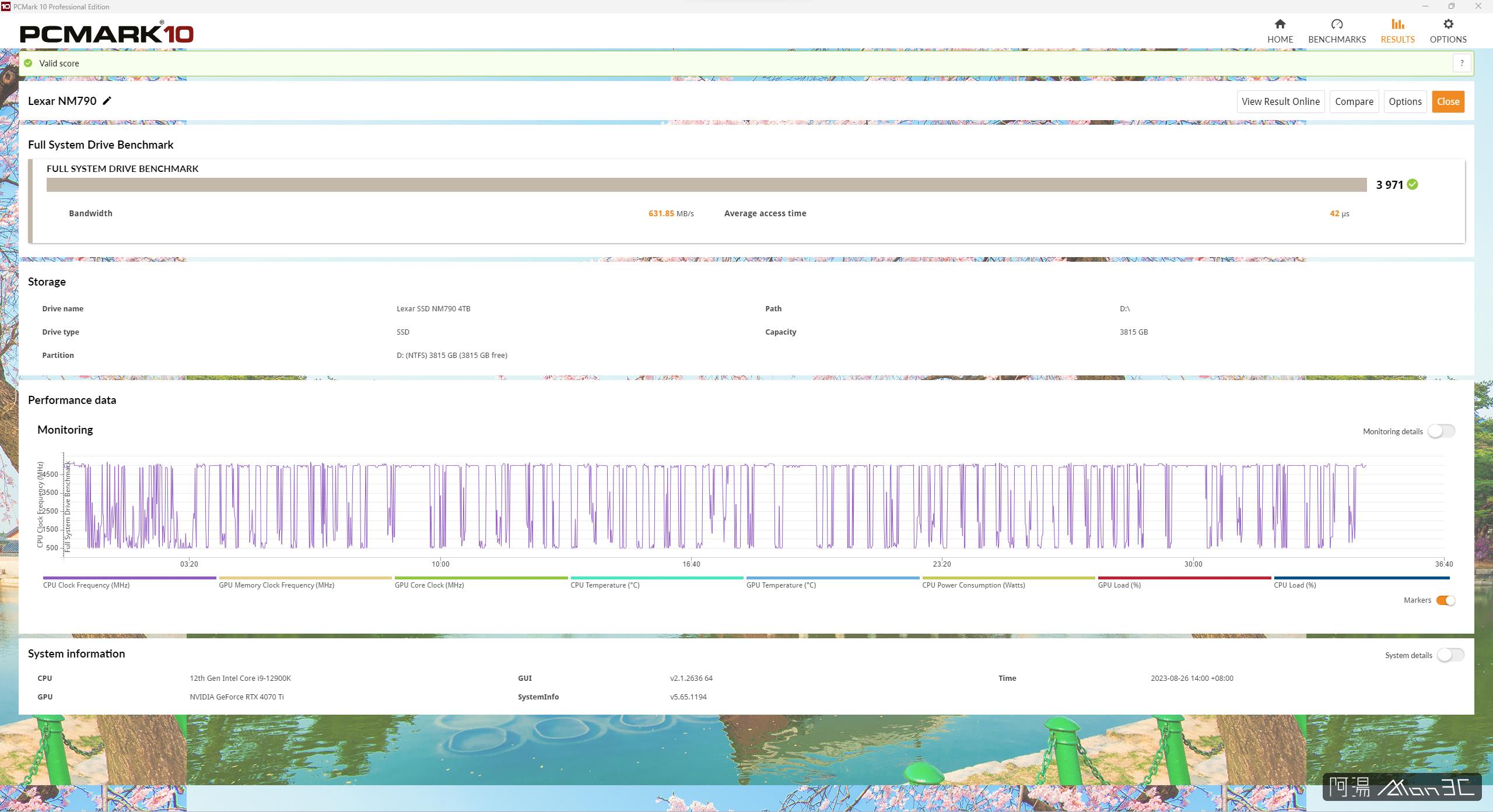This screenshot has width=1493, height=812.
Task: Click the Home house icon
Action: click(x=1280, y=24)
